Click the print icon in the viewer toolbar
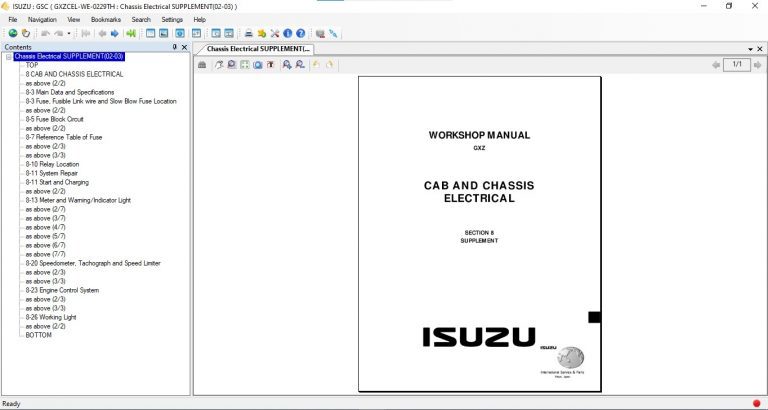The image size is (768, 410). click(x=202, y=65)
